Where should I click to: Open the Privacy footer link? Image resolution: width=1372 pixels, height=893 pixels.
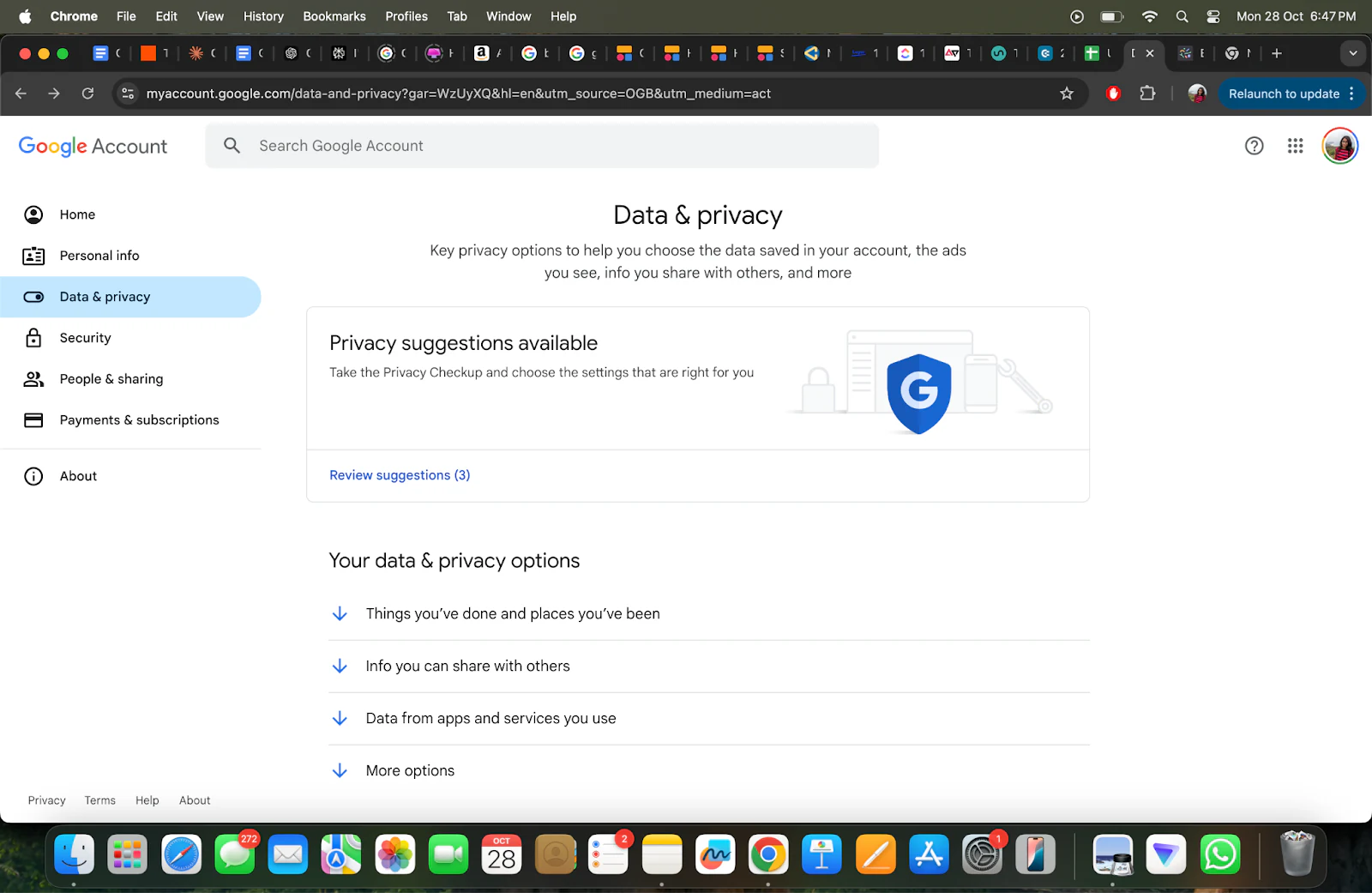pos(46,800)
